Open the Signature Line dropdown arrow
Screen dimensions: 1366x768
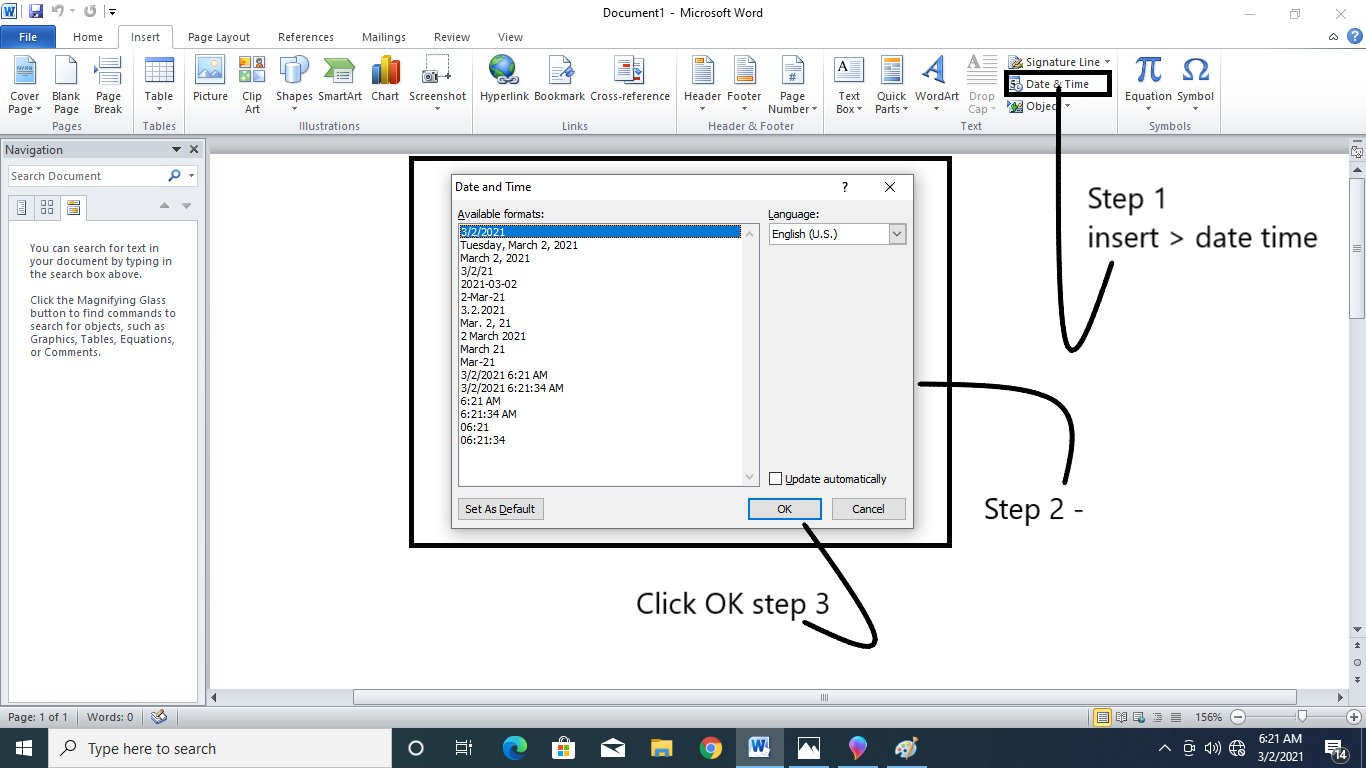[x=1107, y=62]
